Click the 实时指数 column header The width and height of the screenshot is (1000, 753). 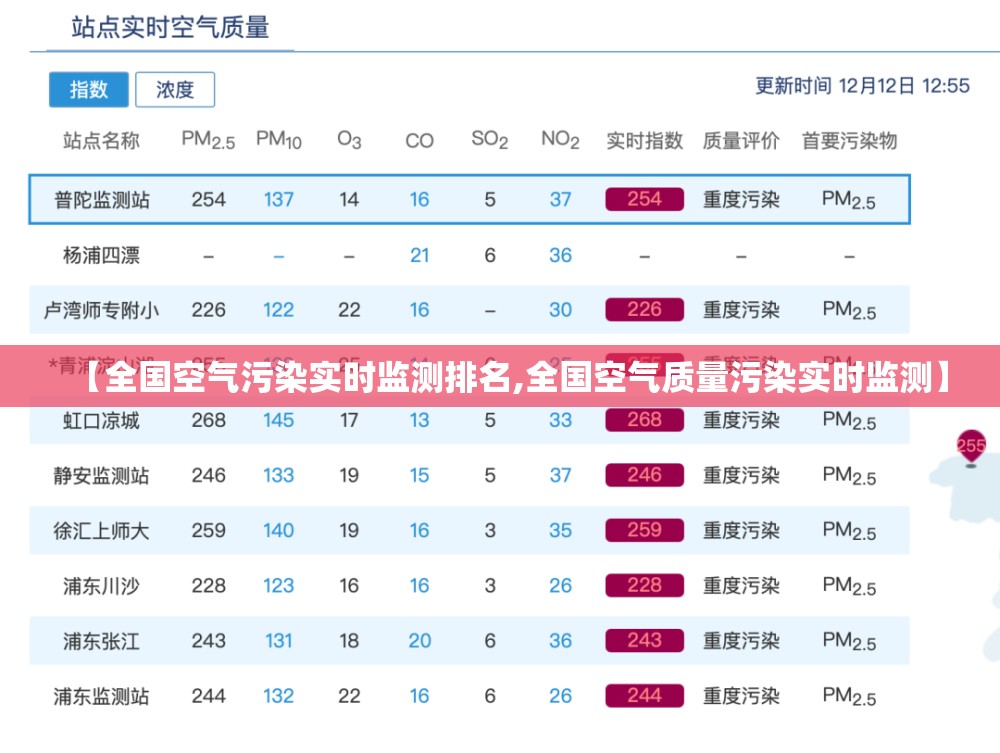click(644, 141)
